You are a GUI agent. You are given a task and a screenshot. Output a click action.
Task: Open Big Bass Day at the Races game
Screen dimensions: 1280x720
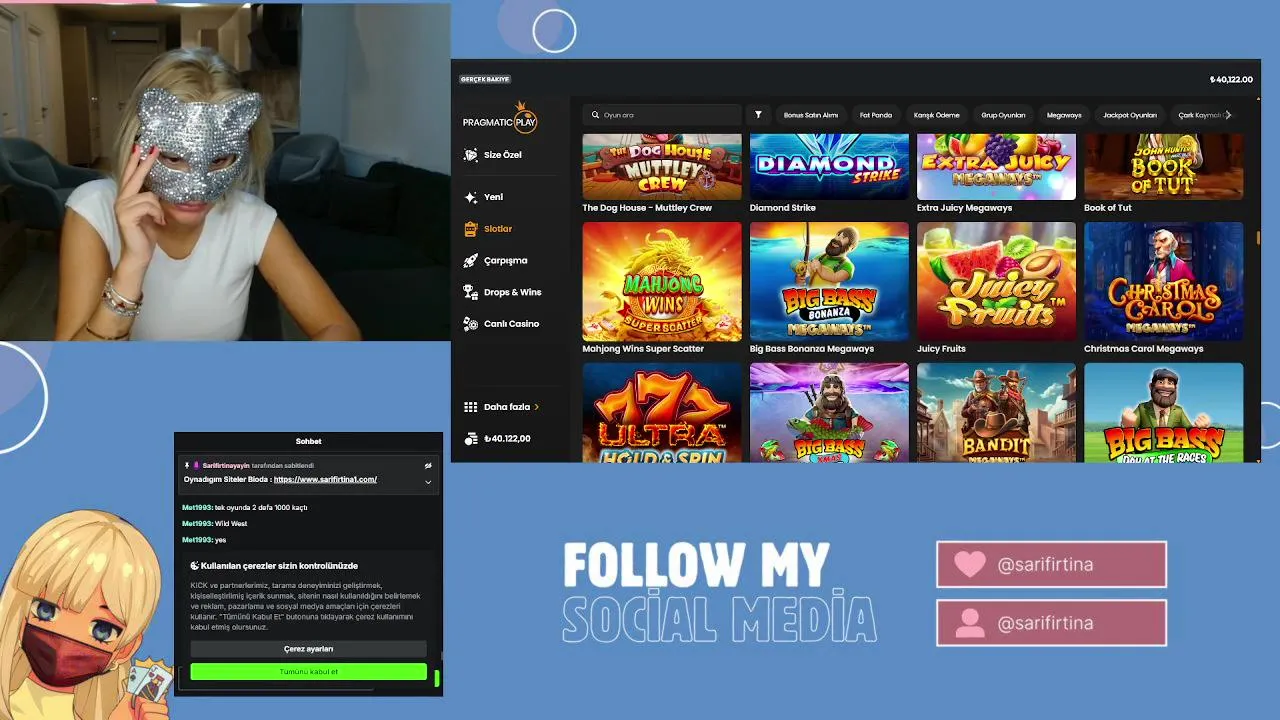coord(1164,412)
